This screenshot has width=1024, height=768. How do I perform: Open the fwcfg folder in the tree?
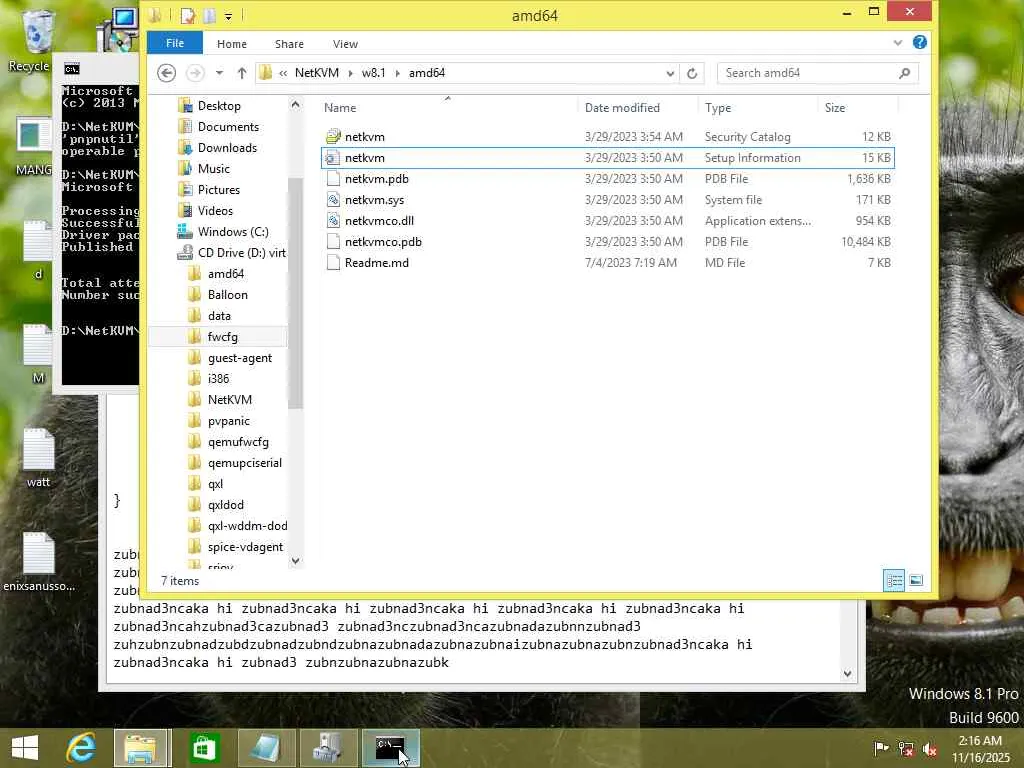point(222,337)
